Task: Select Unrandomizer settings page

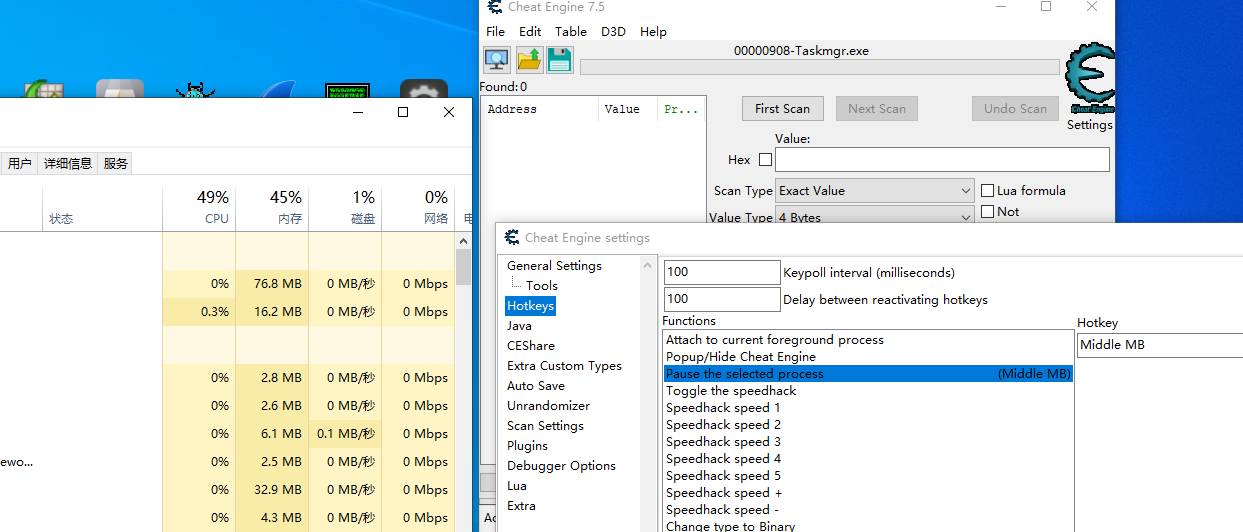Action: tap(548, 406)
